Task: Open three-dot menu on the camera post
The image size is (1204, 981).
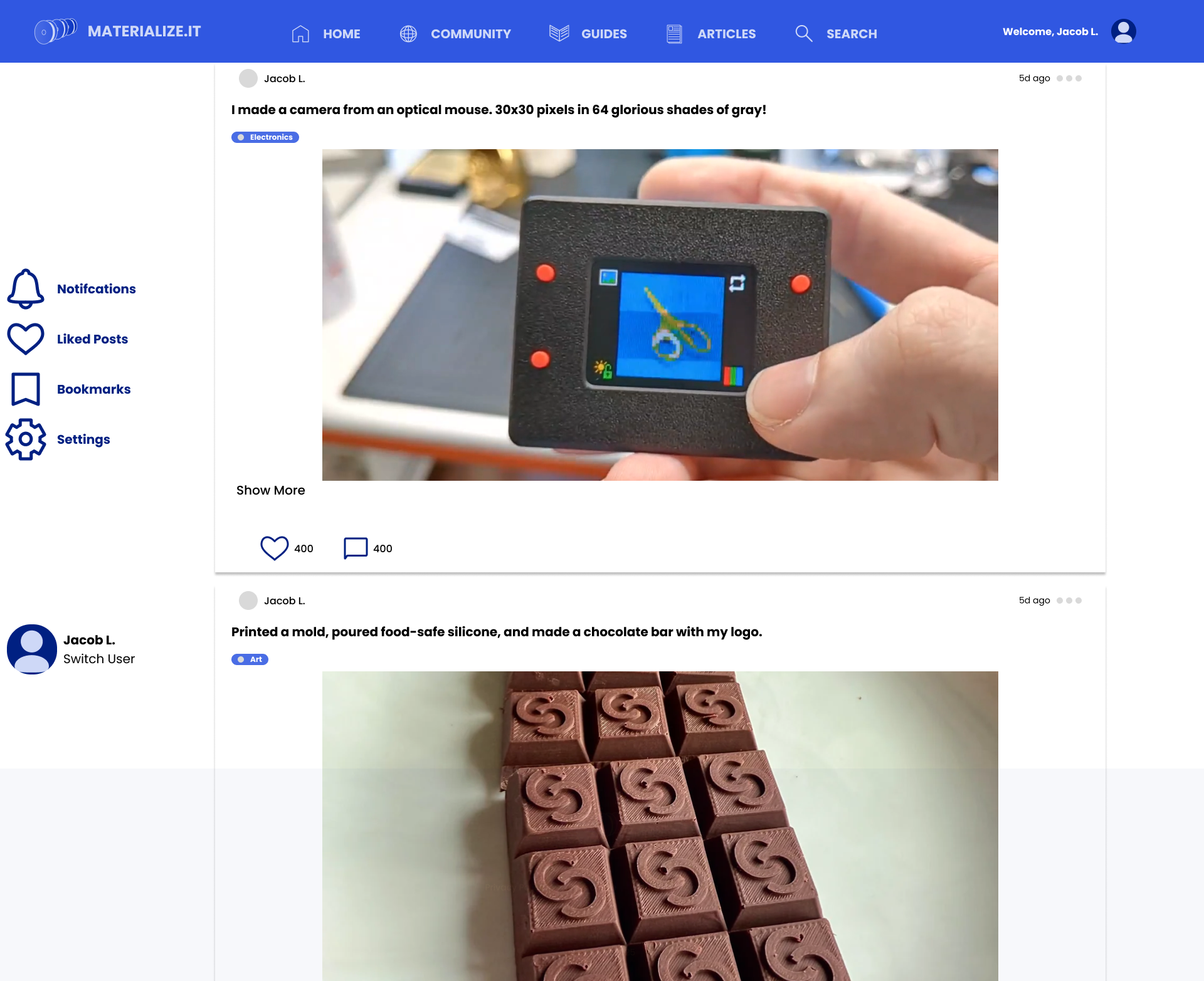Action: pos(1069,78)
